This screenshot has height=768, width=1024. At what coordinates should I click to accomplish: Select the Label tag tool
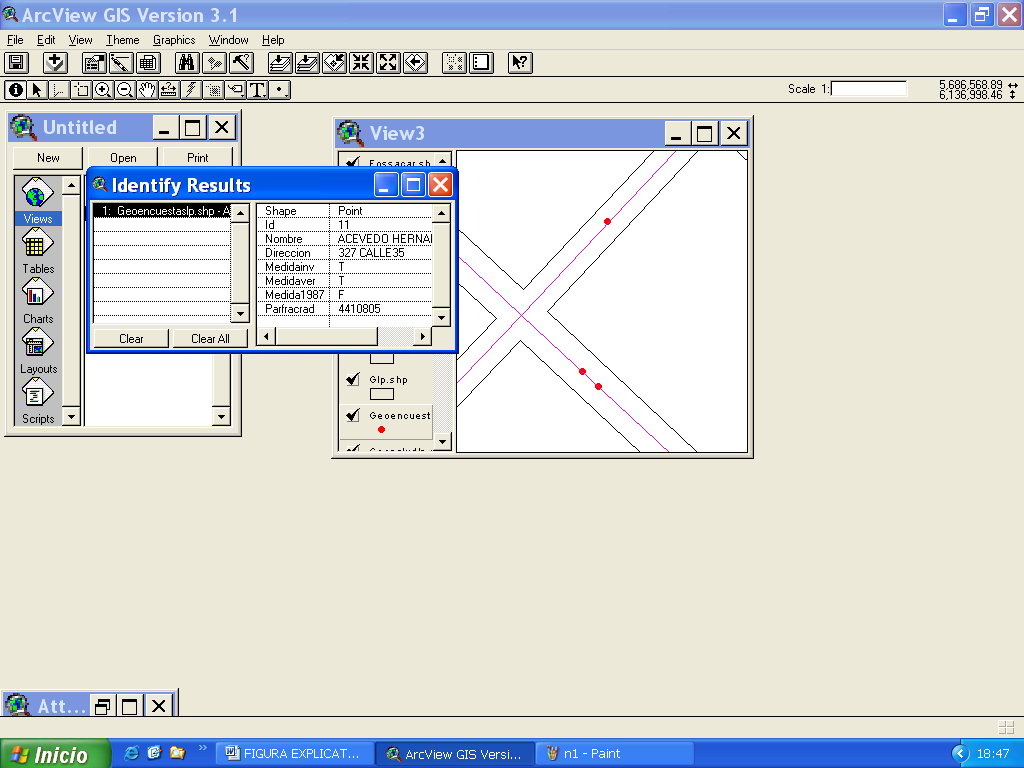236,89
